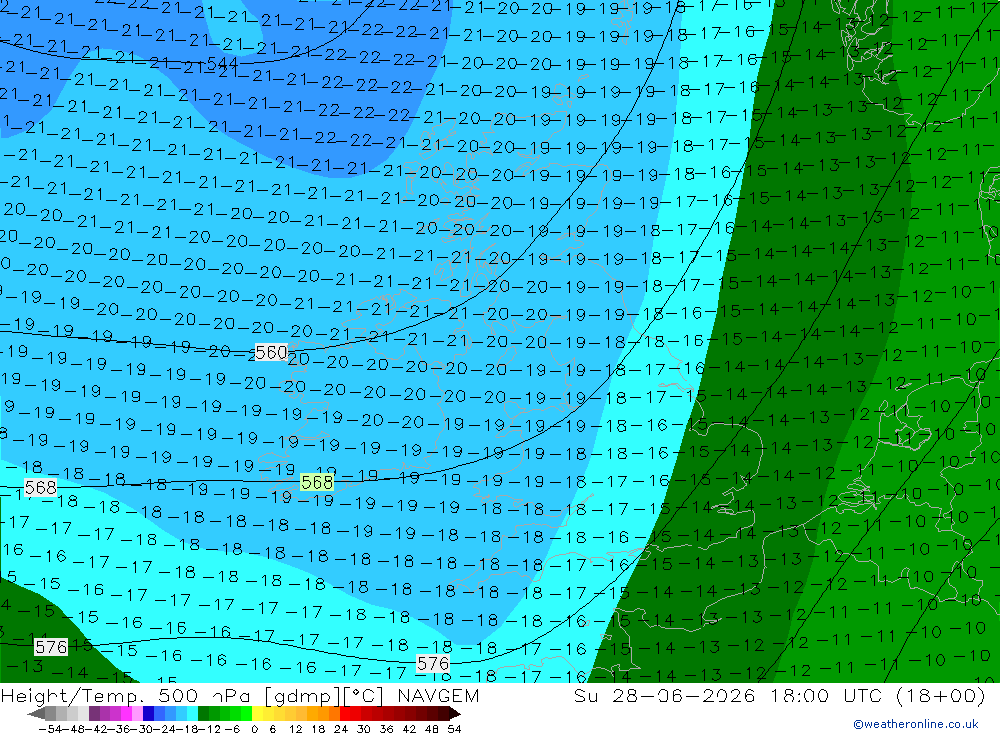Click the gray left arrow of color scale
Screen dimensions: 1000x733
36,713
